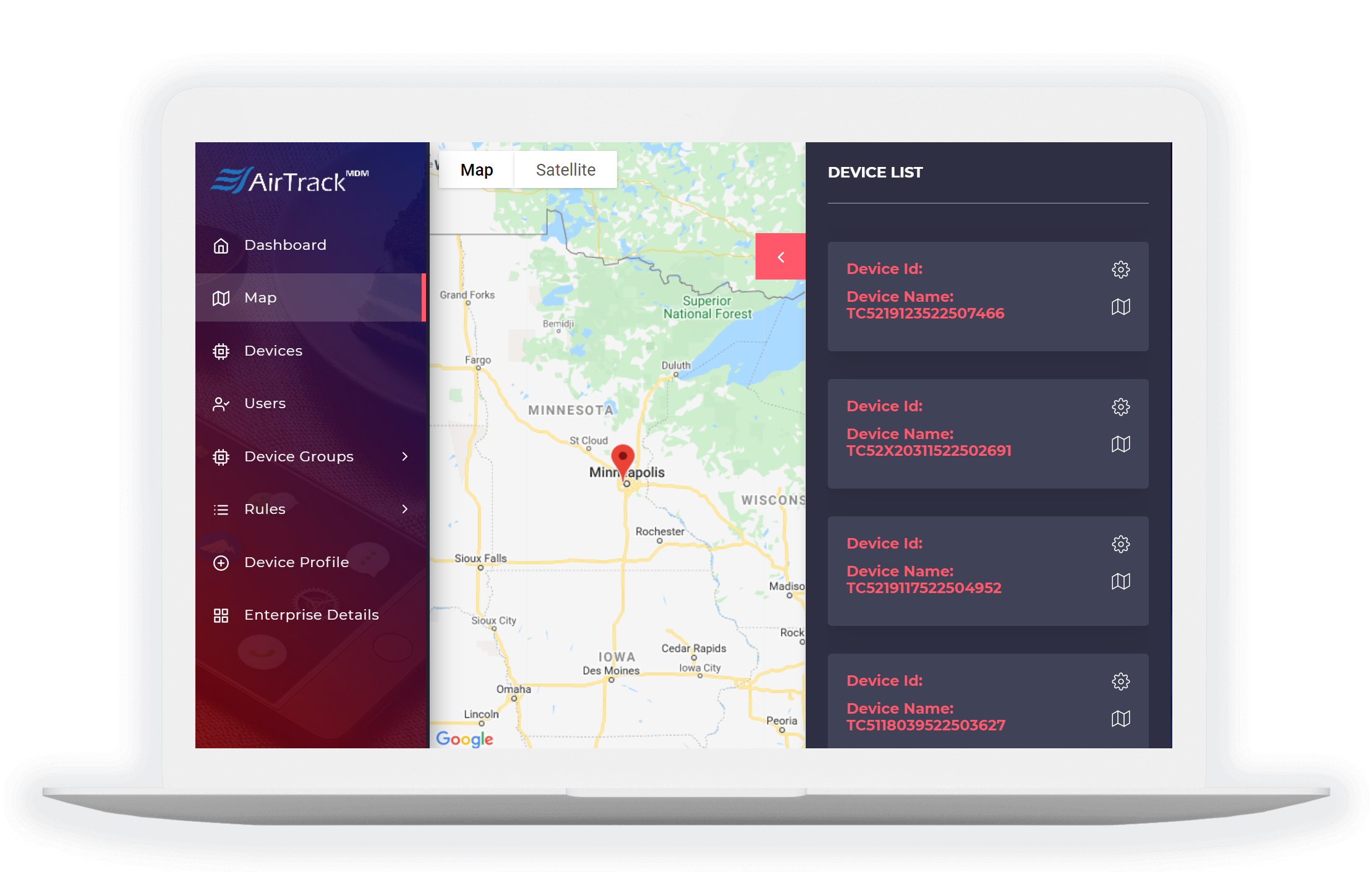
Task: Click Grand Forks label on the map
Action: pos(467,295)
